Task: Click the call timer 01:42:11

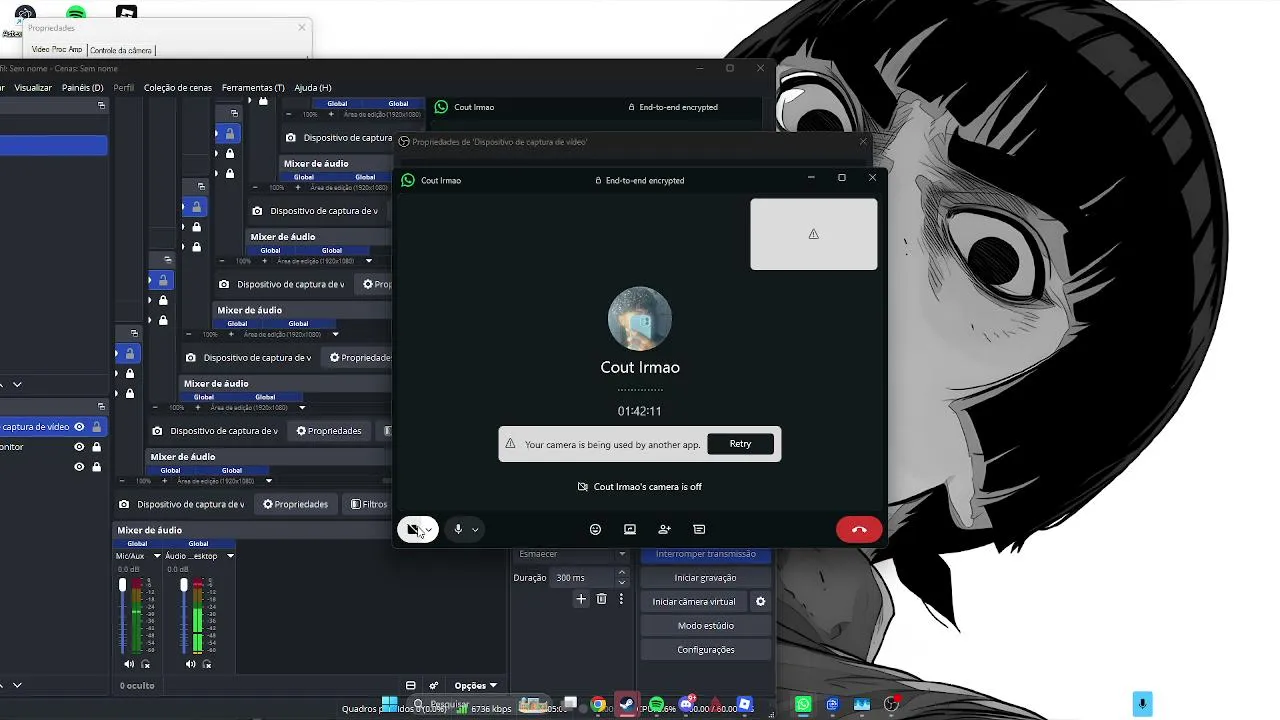Action: tap(639, 411)
